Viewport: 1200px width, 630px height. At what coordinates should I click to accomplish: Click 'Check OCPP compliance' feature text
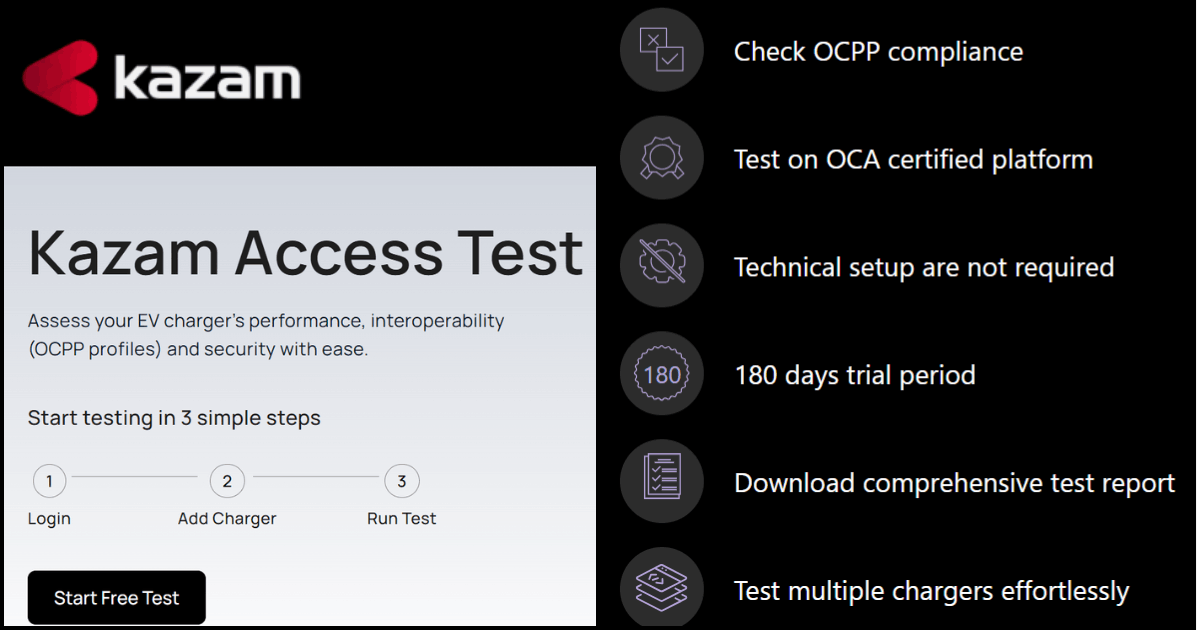tap(878, 51)
